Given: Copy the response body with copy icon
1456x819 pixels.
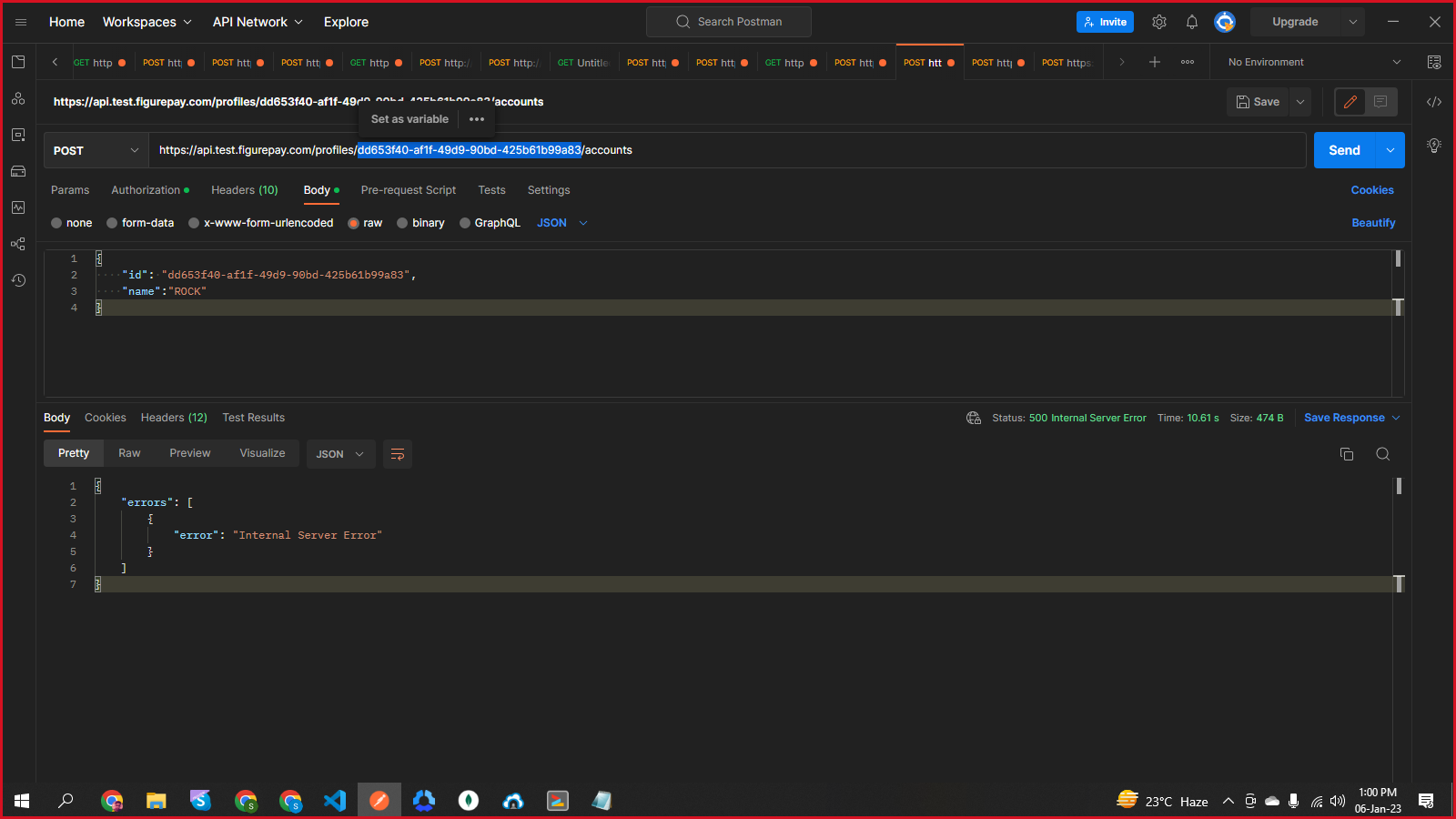Looking at the screenshot, I should pyautogui.click(x=1347, y=454).
